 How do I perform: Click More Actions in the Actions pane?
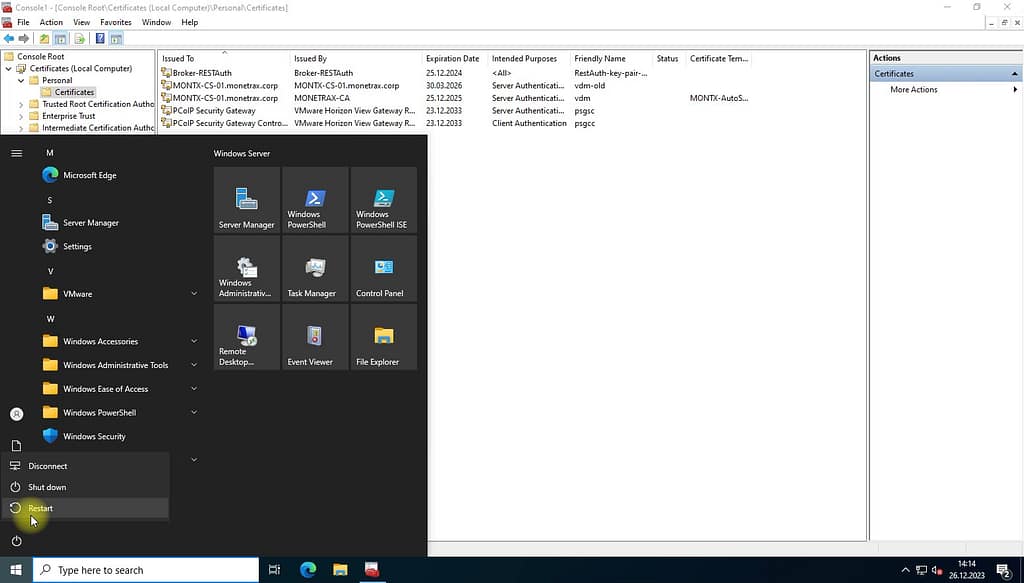914,90
